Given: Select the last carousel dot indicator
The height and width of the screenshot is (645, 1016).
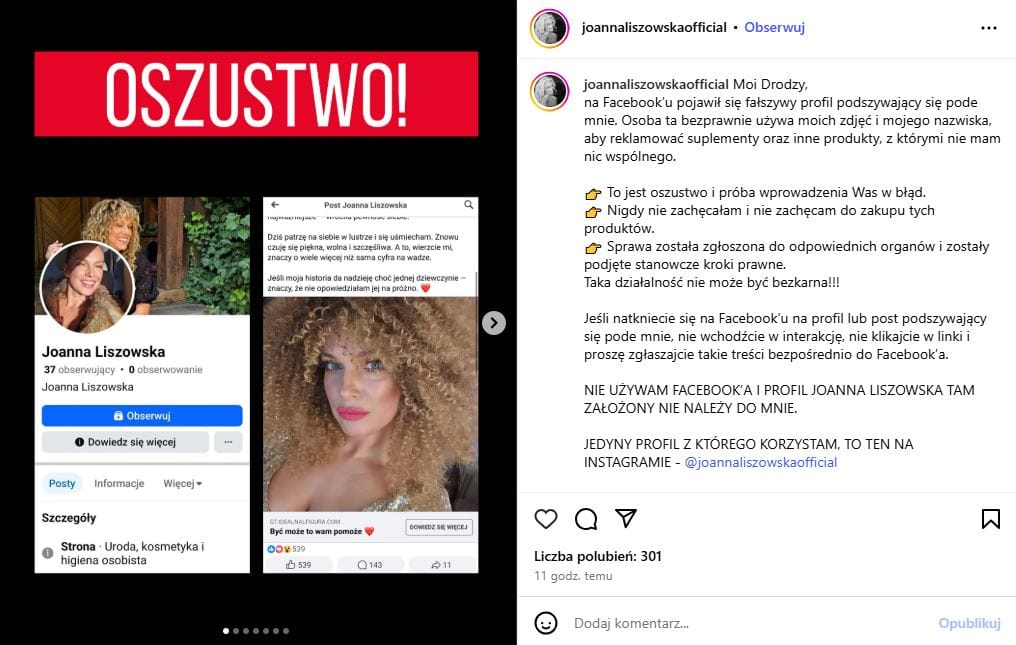Looking at the screenshot, I should click(286, 631).
